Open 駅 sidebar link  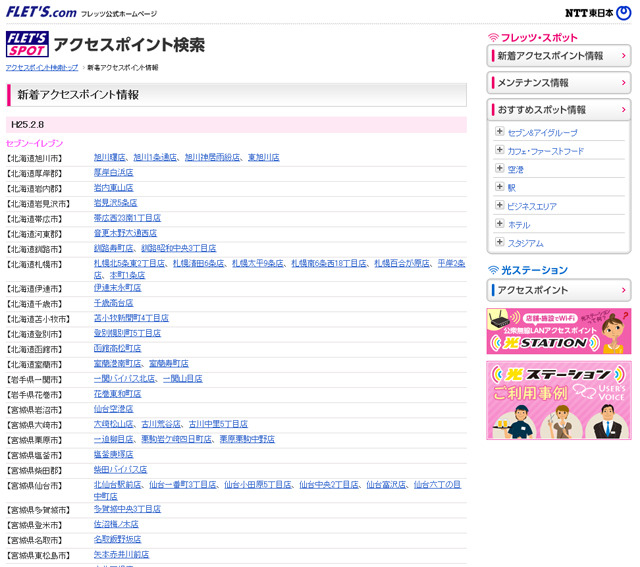(x=511, y=188)
